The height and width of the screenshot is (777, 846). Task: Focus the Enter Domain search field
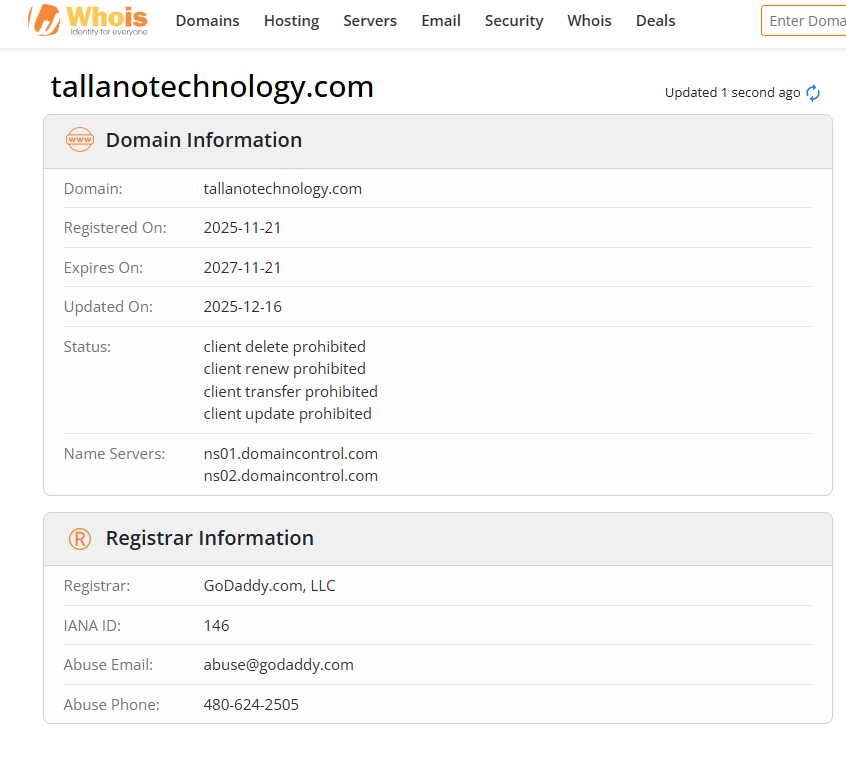805,21
